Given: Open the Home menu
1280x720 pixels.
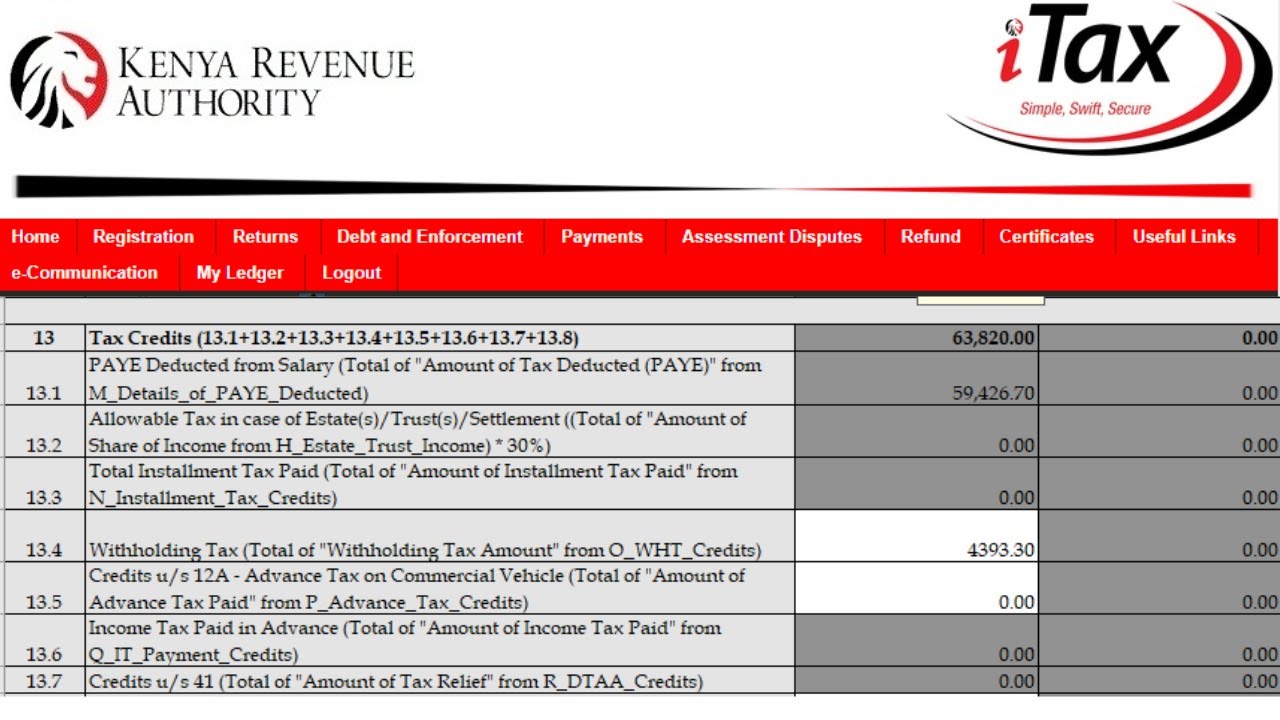Looking at the screenshot, I should 36,237.
